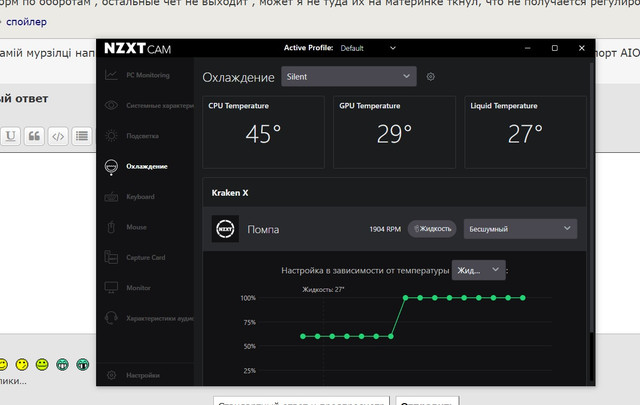Click the 50% axis label on the graph
This screenshot has height=405, width=640.
249,346
